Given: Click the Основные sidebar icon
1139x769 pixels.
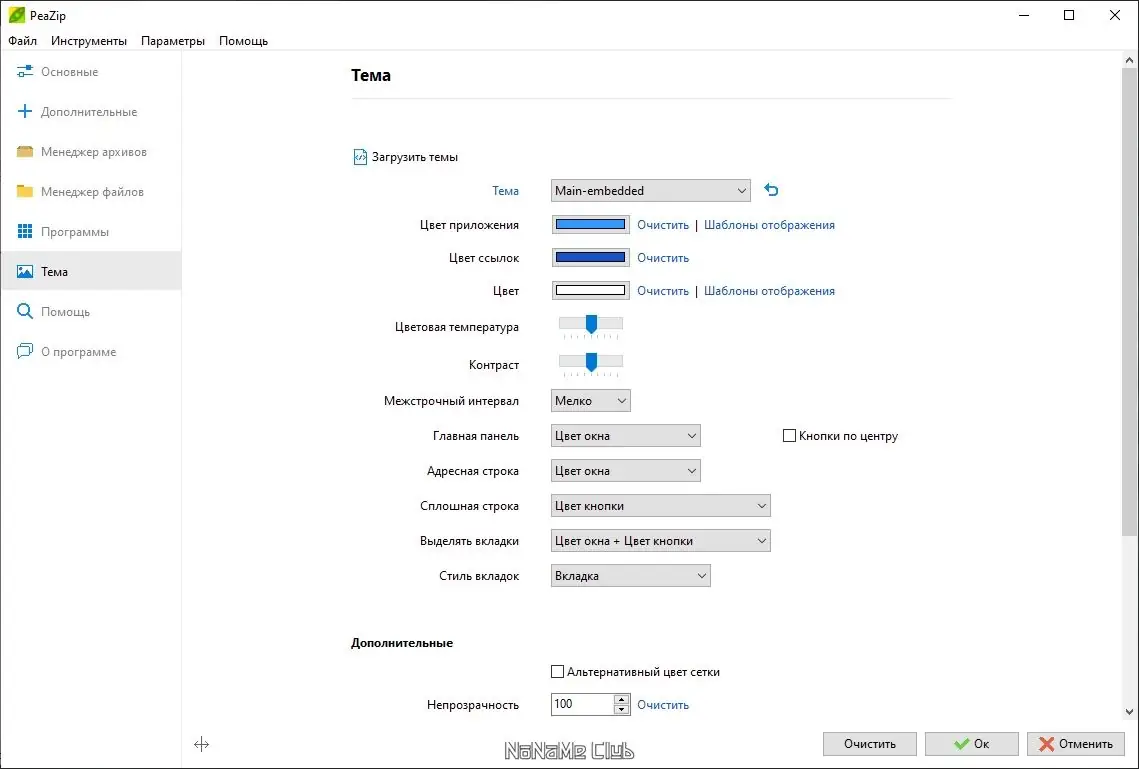Looking at the screenshot, I should pos(25,72).
